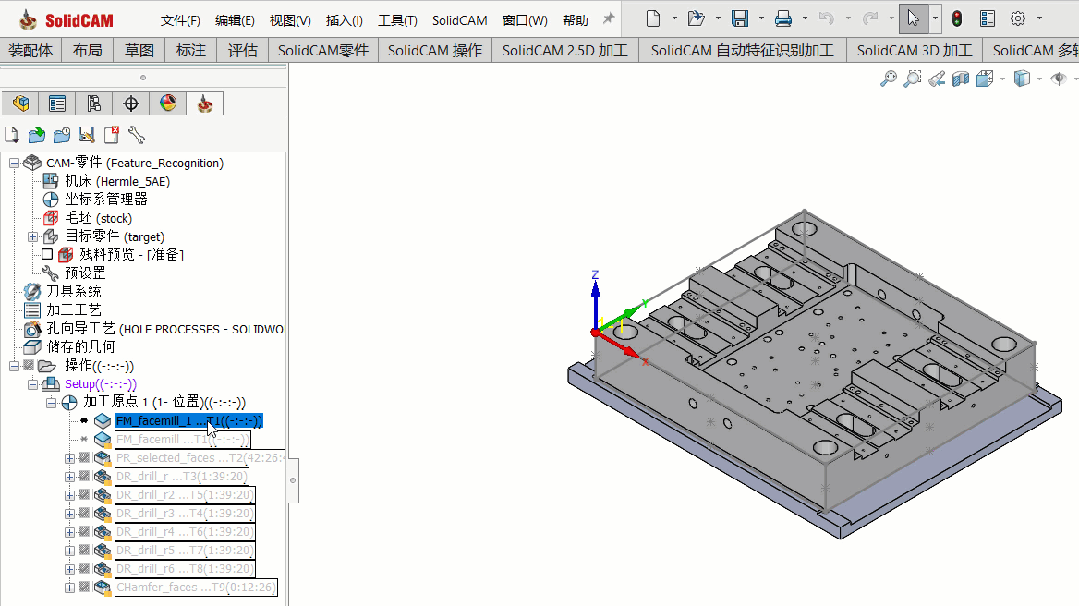The height and width of the screenshot is (606, 1079).
Task: Switch to the SolidCAM 3D 加工 tab
Action: (x=915, y=50)
